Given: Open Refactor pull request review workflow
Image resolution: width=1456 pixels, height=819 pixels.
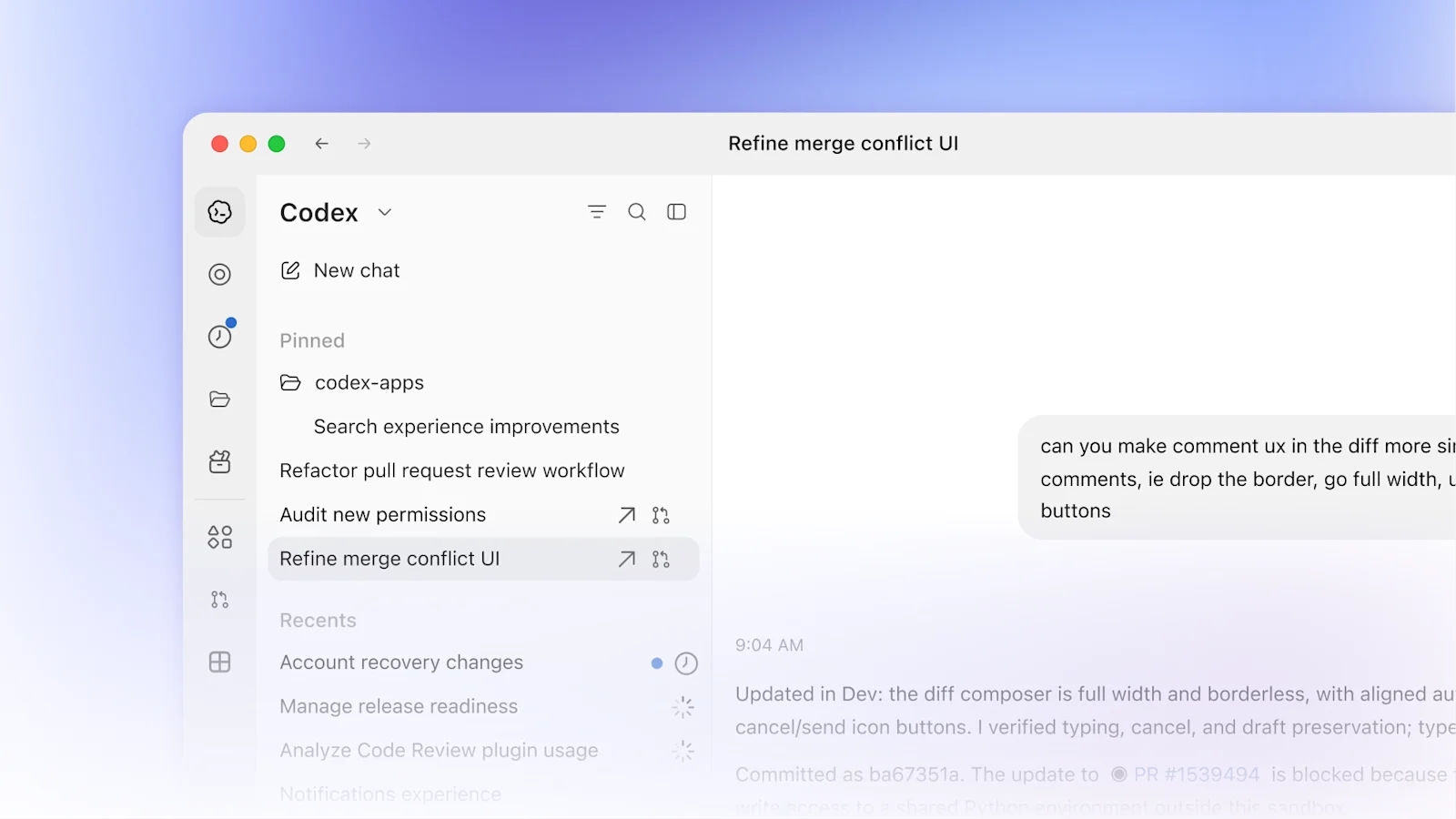Looking at the screenshot, I should click(452, 470).
